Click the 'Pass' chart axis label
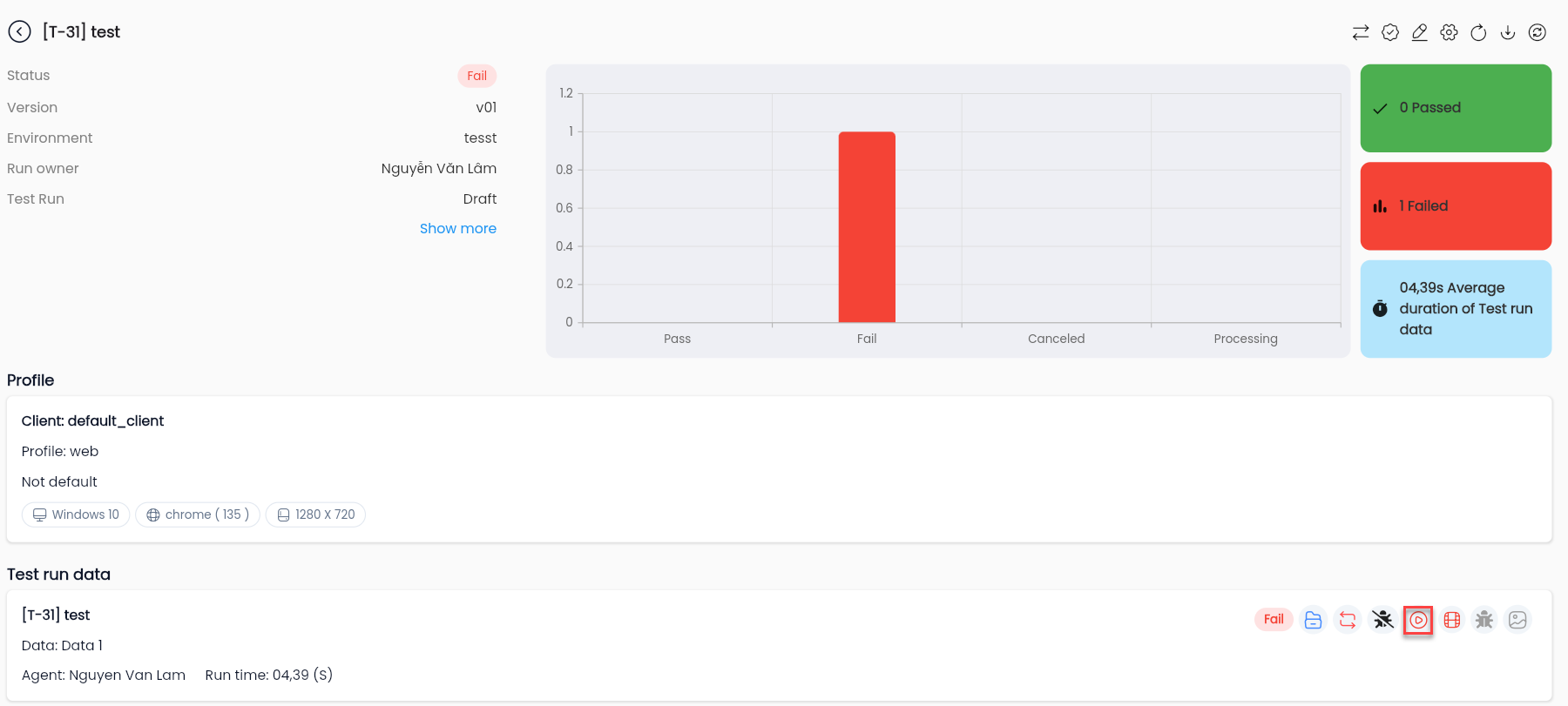This screenshot has width=1568, height=706. pyautogui.click(x=677, y=339)
